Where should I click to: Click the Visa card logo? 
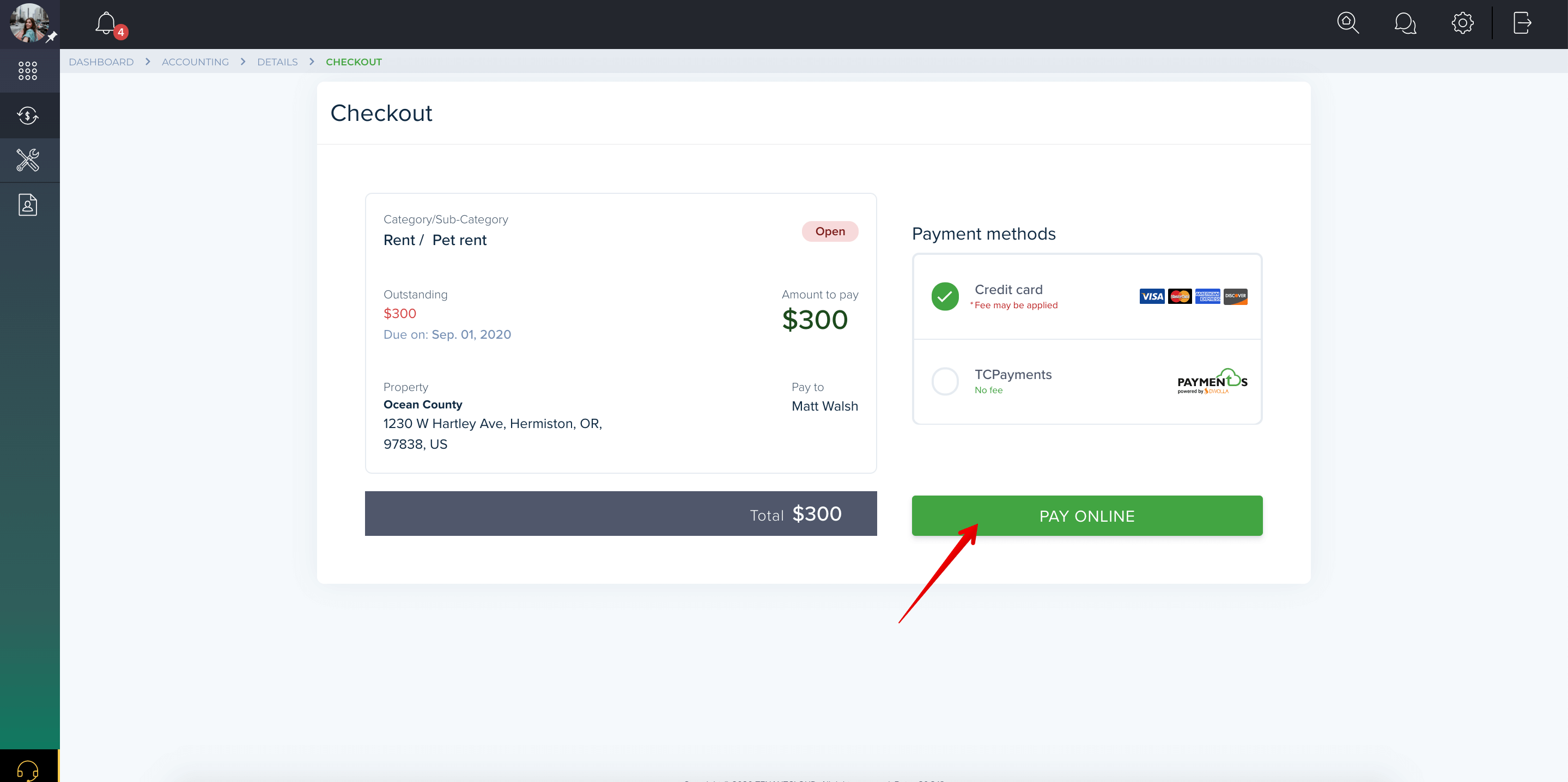[1152, 296]
